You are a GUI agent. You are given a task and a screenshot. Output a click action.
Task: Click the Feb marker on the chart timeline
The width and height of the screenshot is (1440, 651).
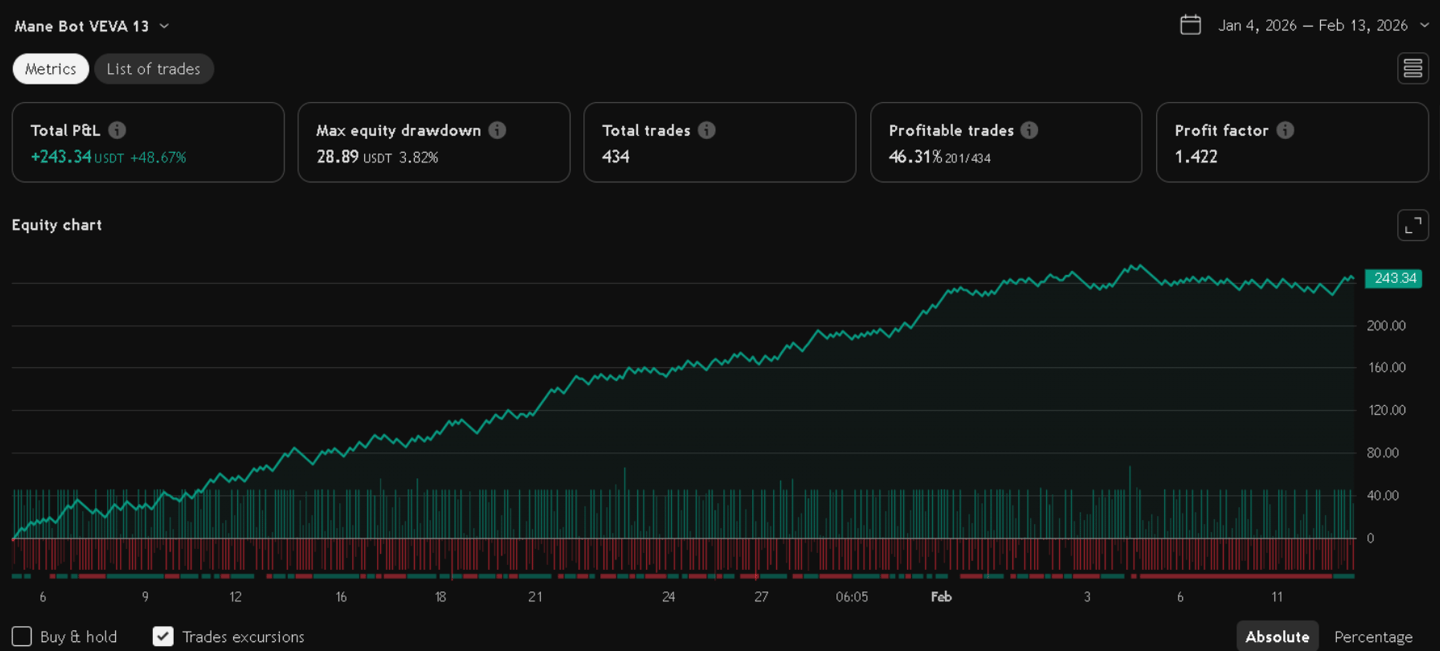[940, 595]
